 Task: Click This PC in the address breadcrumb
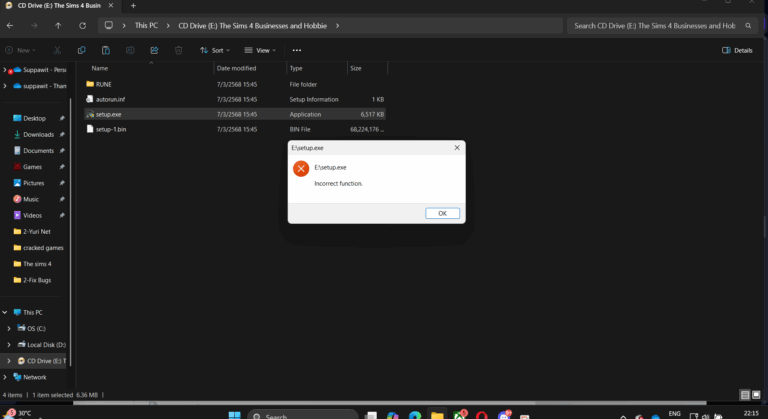[x=145, y=25]
